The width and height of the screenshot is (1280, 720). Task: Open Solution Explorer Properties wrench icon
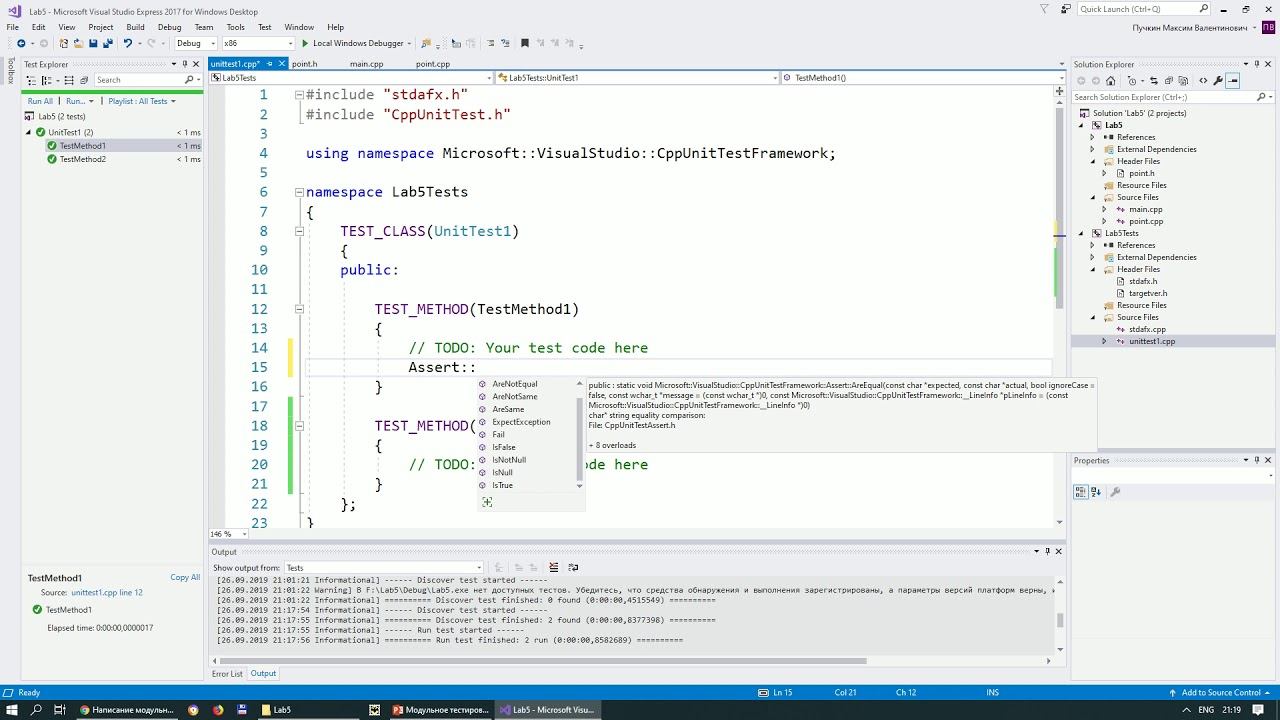[x=1218, y=81]
